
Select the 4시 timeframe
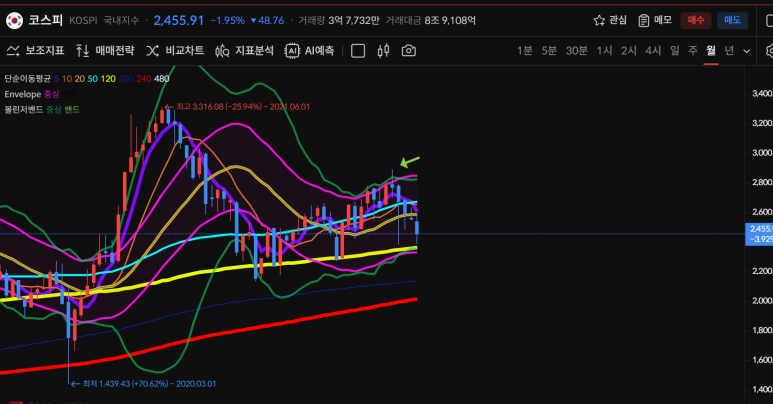[653, 50]
